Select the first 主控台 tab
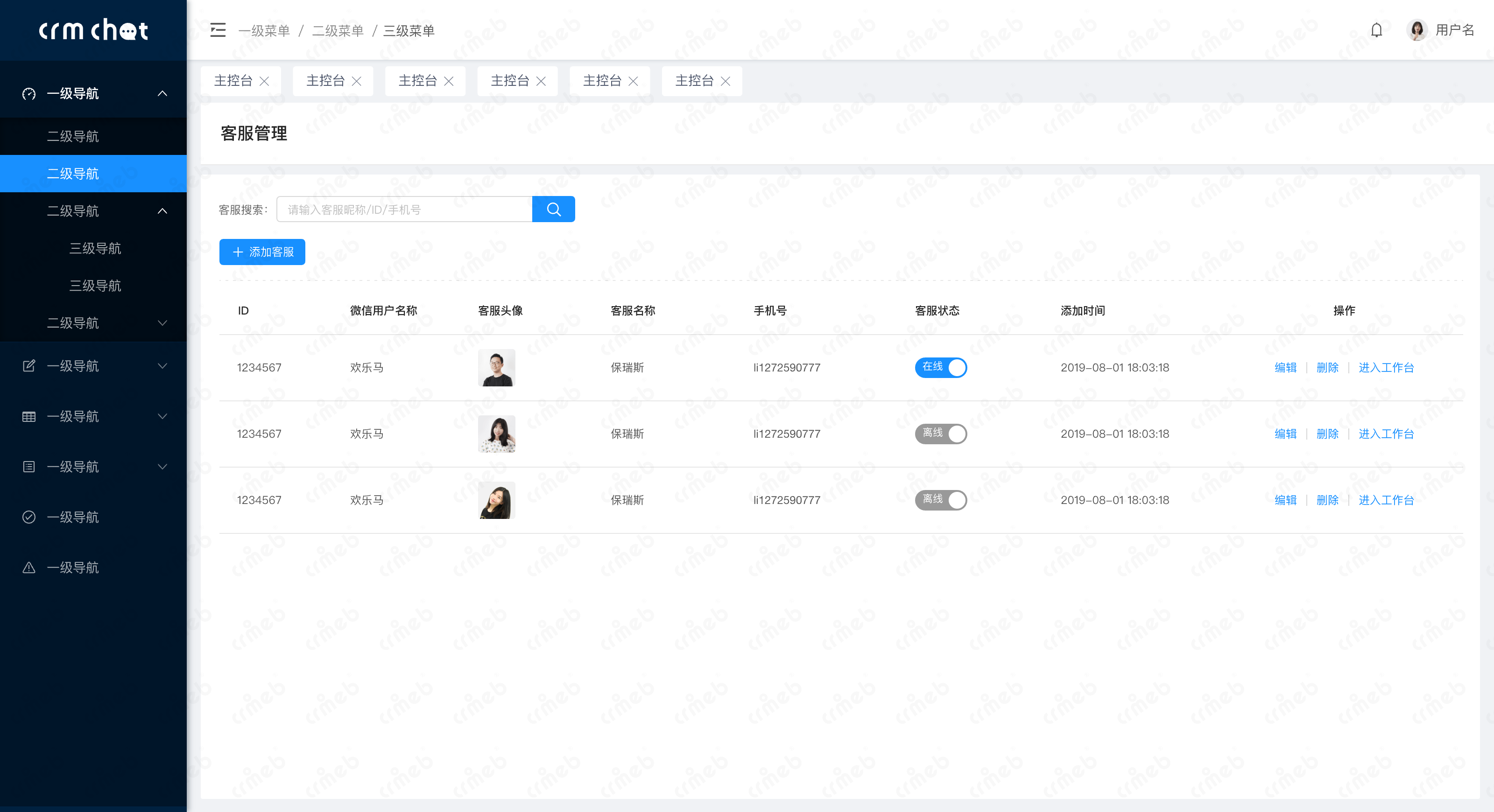Viewport: 1494px width, 812px height. click(233, 81)
